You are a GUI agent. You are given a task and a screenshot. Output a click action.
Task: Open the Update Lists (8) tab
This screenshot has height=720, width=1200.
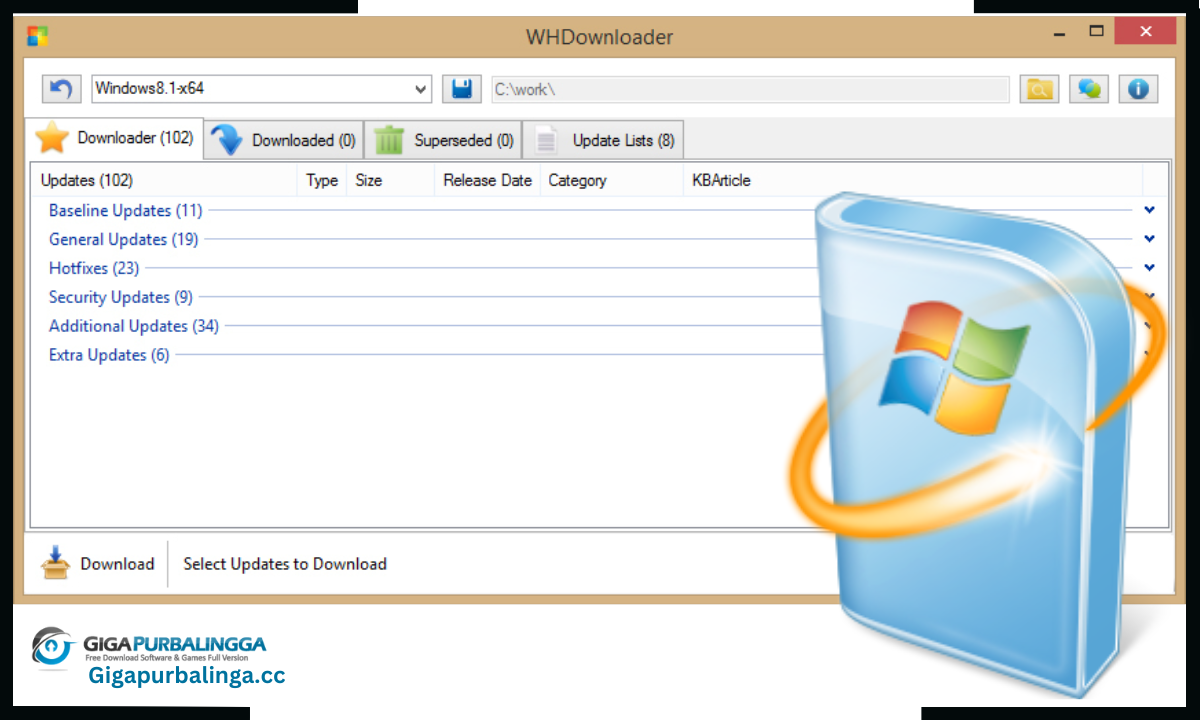click(603, 140)
